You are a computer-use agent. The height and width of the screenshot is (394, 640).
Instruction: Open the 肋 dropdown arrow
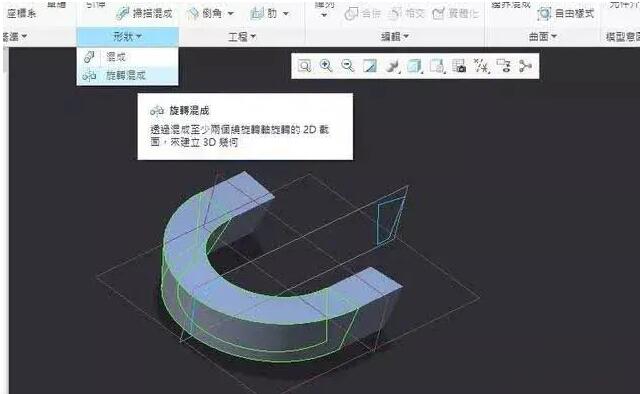pos(286,14)
